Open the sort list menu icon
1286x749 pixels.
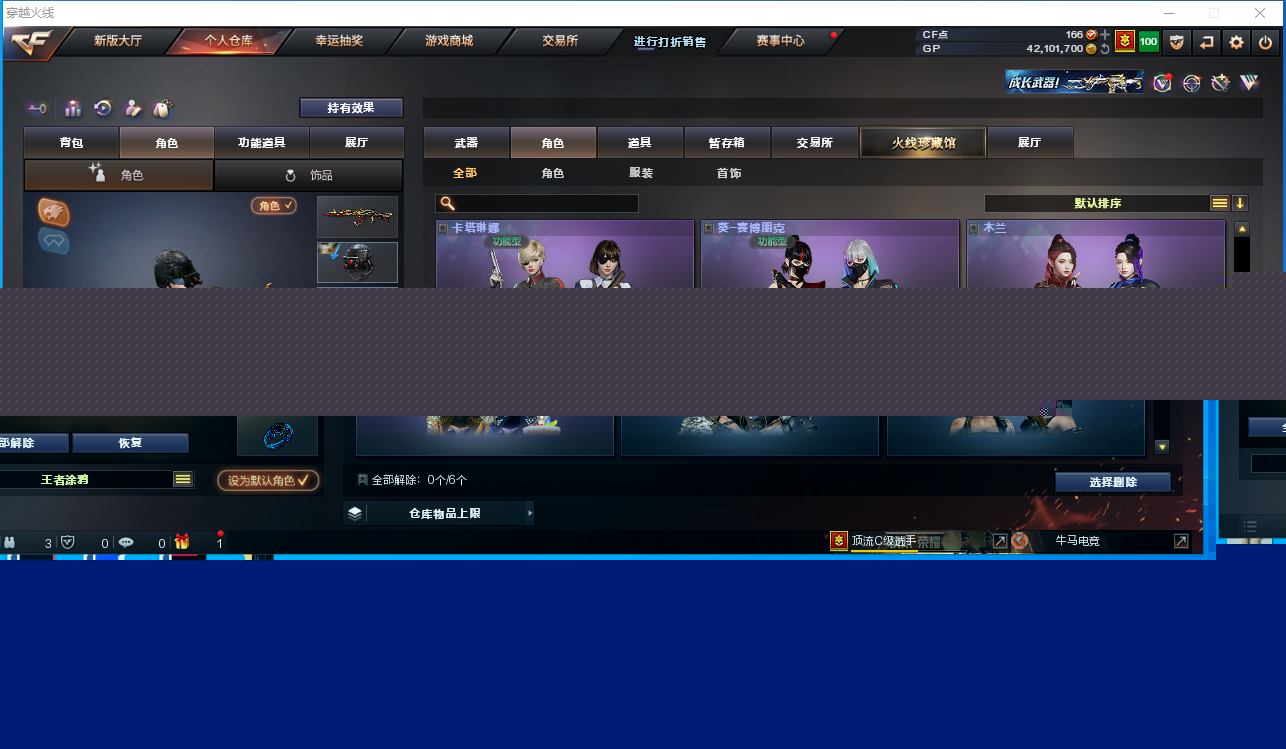[1220, 203]
